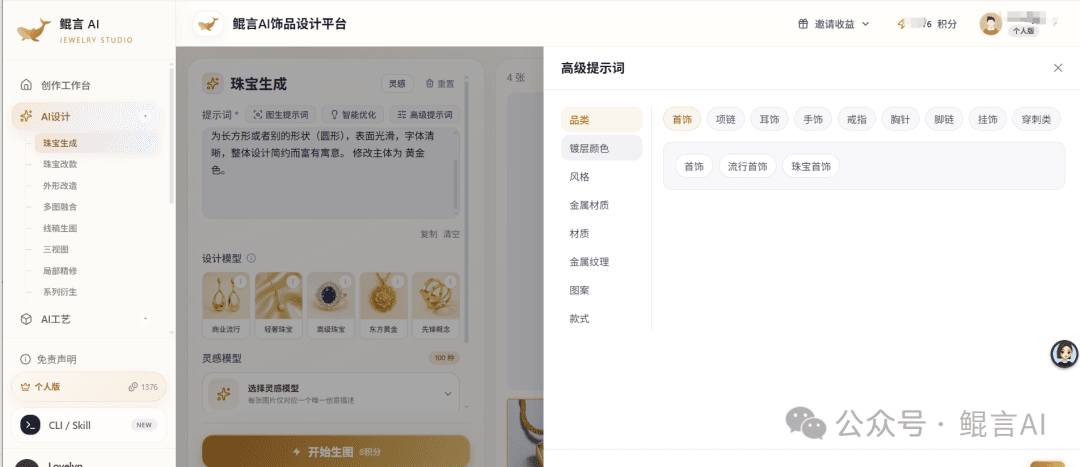Click the whale avatar next to the platform title
Screen dimensions: 1080x467
click(x=207, y=23)
